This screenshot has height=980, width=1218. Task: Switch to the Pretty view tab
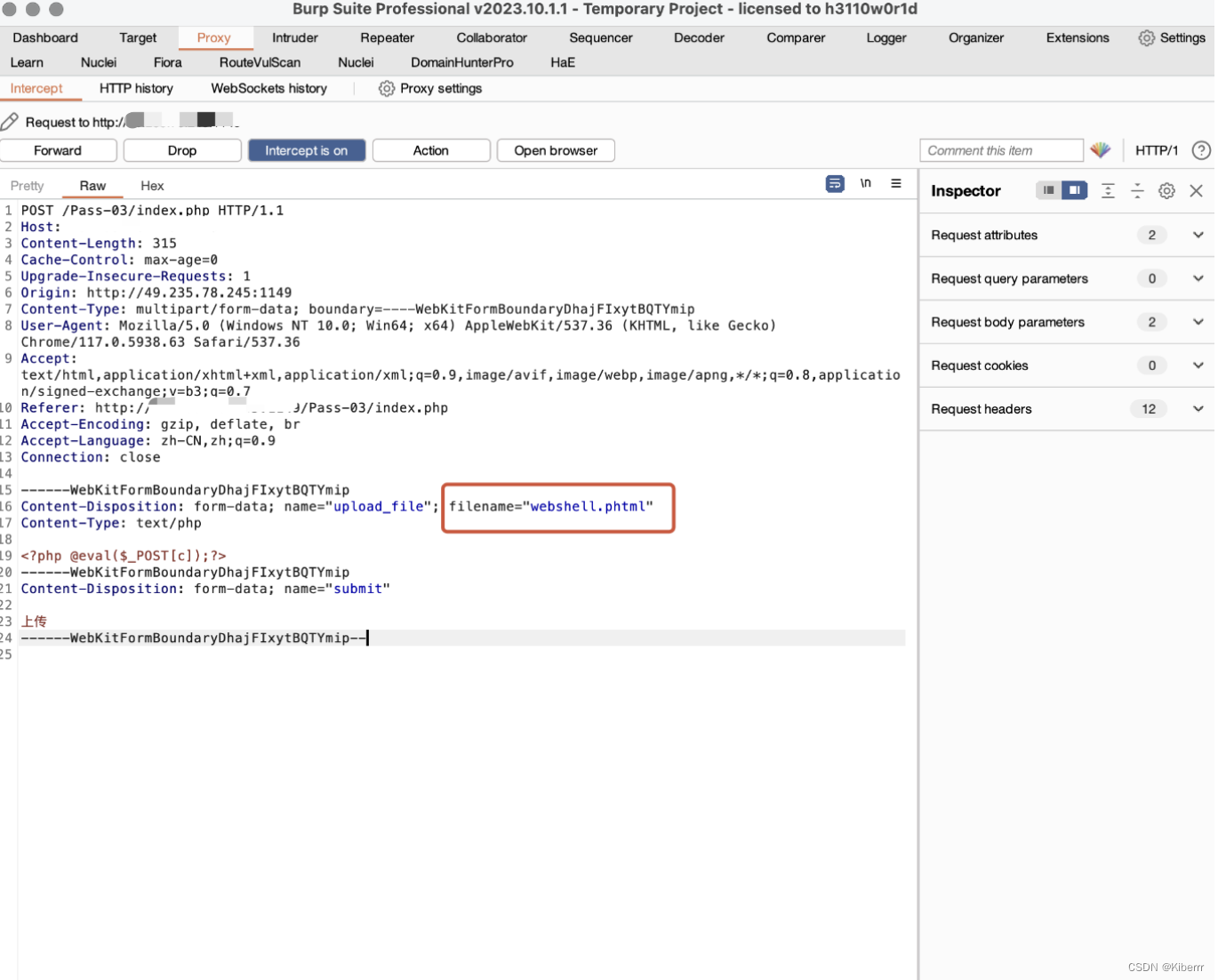coord(28,186)
